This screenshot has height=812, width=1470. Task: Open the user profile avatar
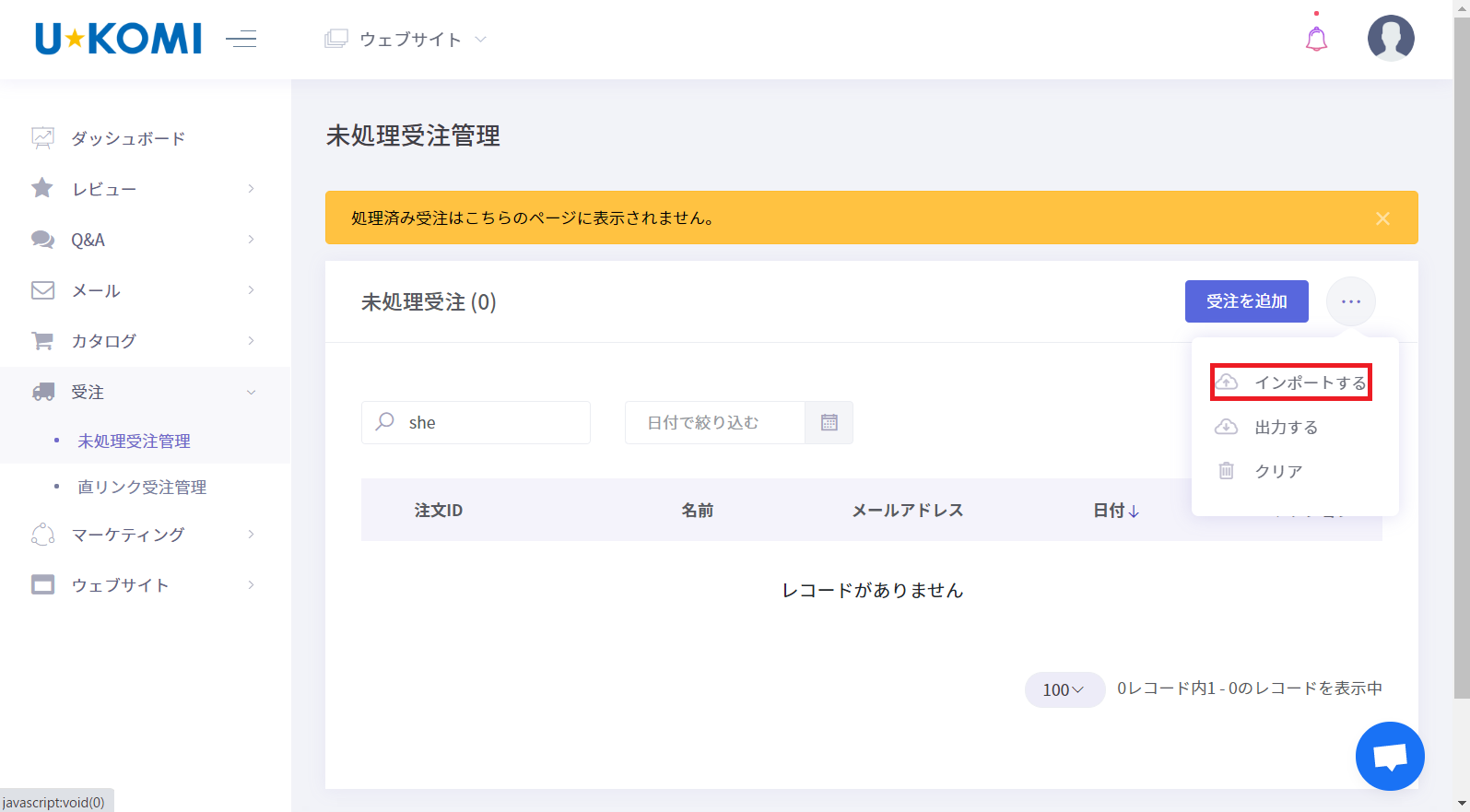(1391, 39)
